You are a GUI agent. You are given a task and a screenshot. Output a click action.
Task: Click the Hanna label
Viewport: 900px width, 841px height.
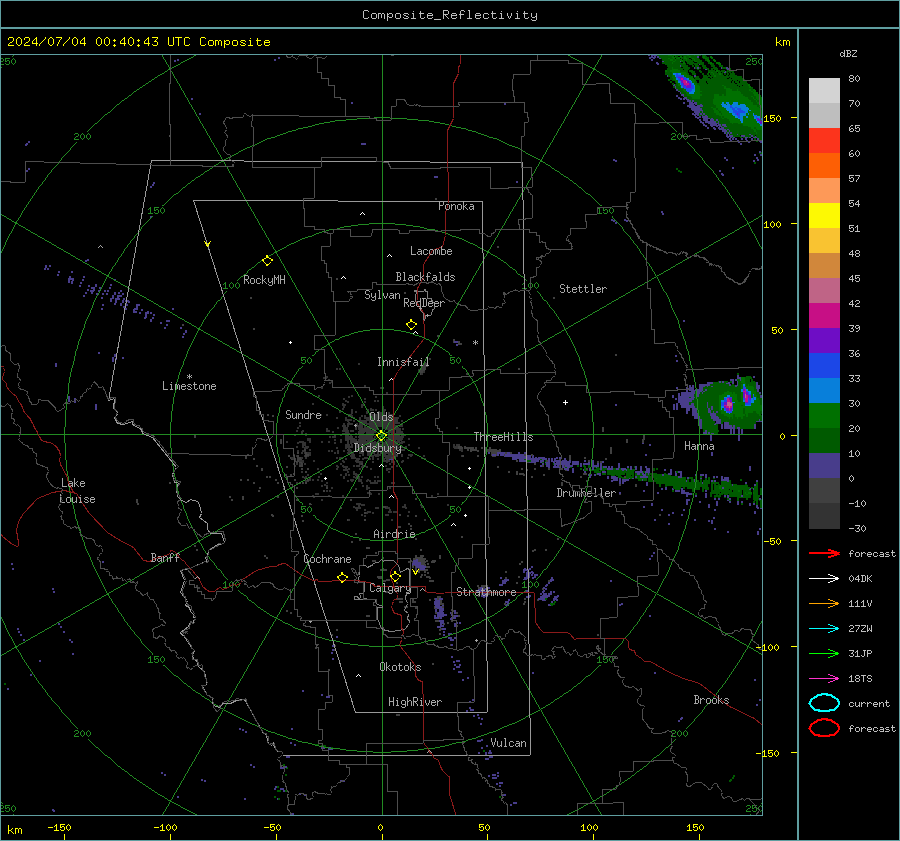pos(699,446)
